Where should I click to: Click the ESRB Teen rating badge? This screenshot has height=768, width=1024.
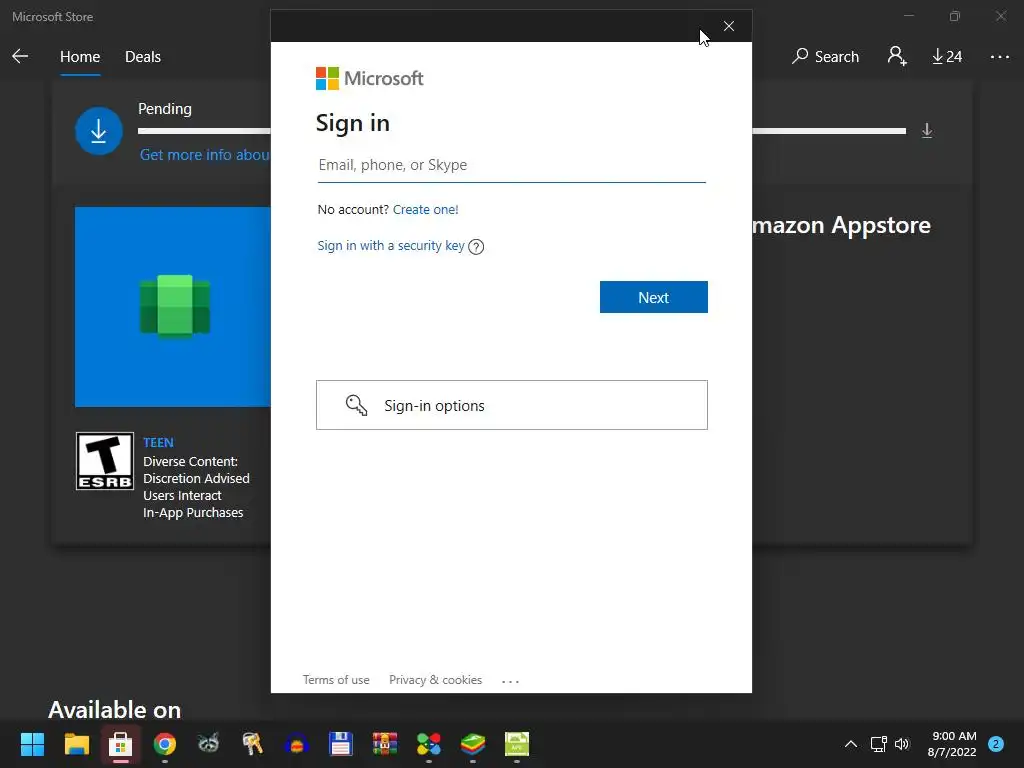[104, 461]
